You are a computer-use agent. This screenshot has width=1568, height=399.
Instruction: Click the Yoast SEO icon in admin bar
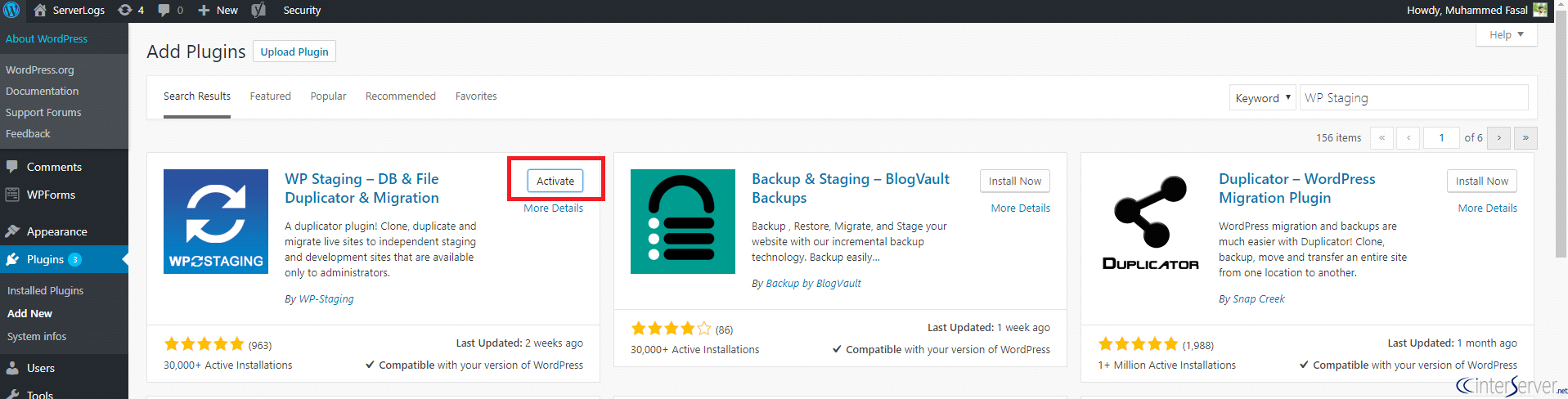[258, 10]
